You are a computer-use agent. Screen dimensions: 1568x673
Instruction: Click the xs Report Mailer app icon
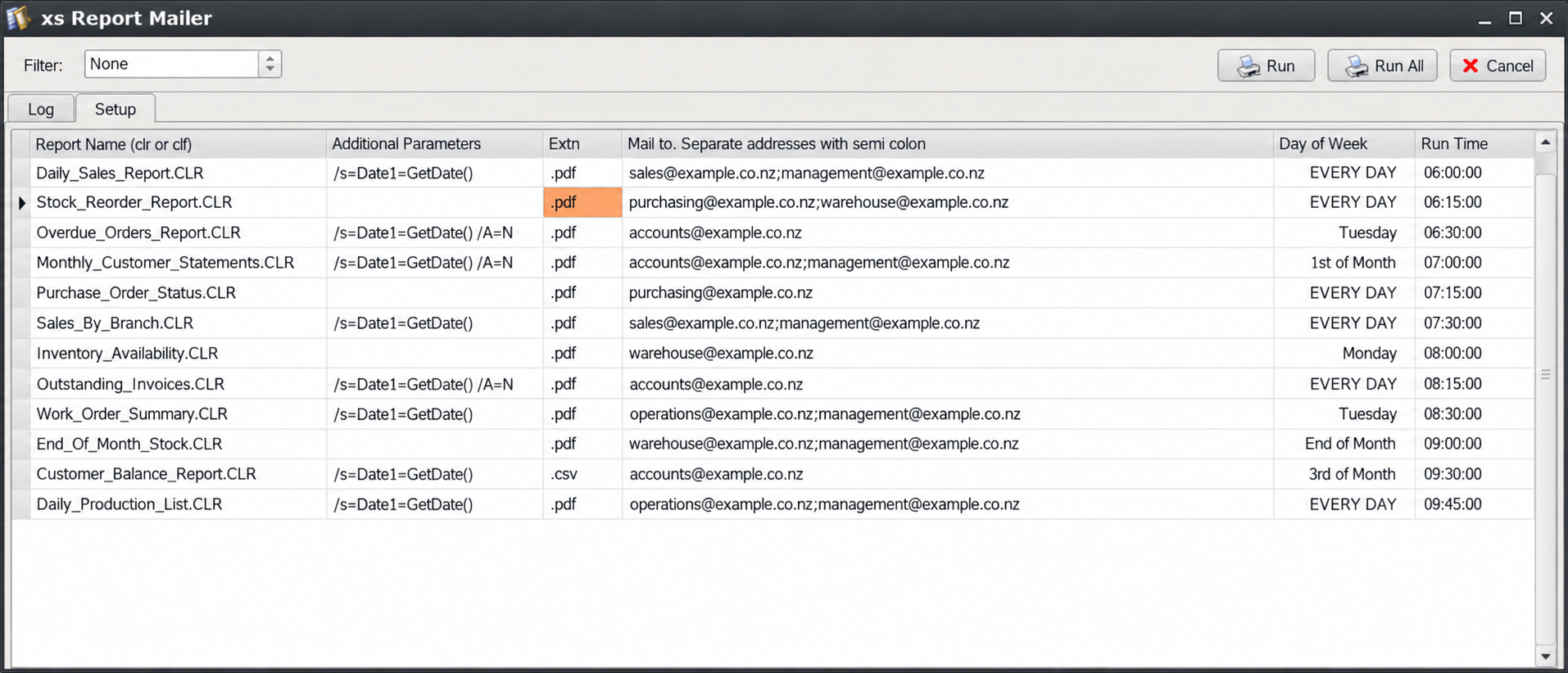[x=18, y=18]
